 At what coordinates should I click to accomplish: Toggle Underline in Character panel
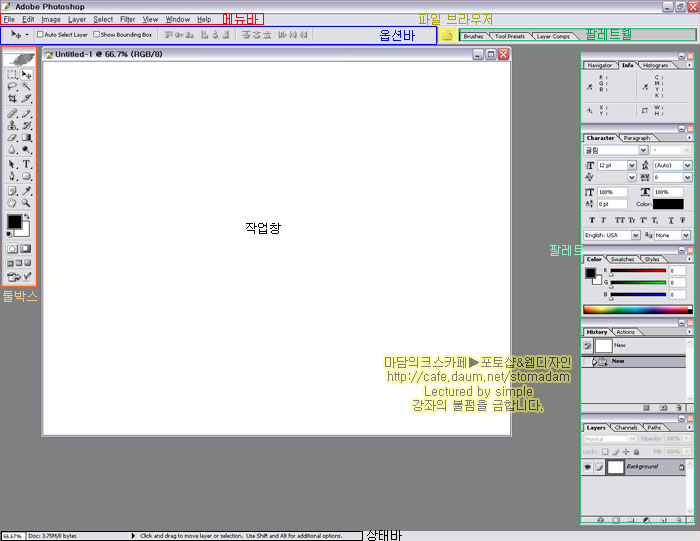[x=671, y=220]
